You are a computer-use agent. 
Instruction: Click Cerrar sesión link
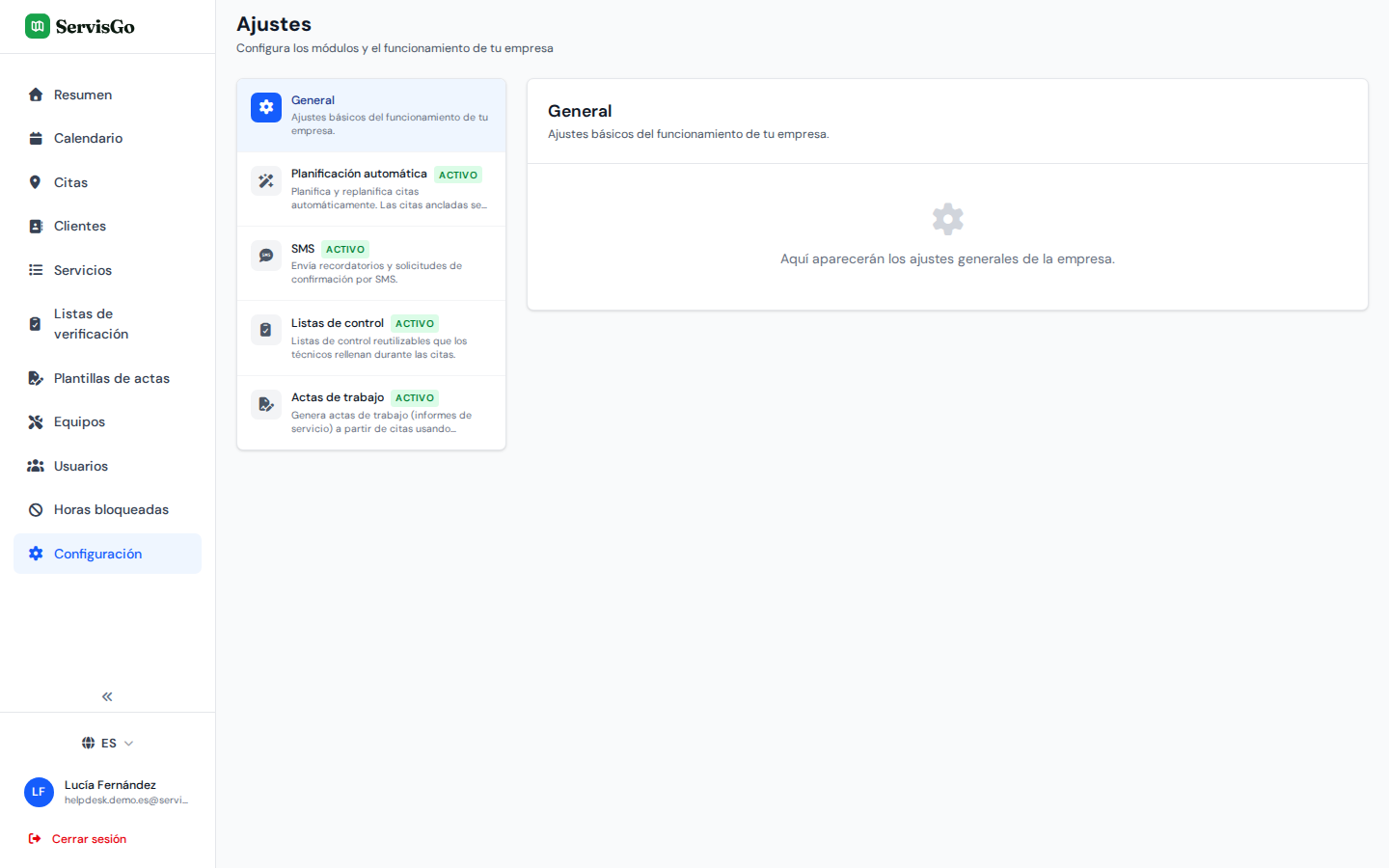89,839
